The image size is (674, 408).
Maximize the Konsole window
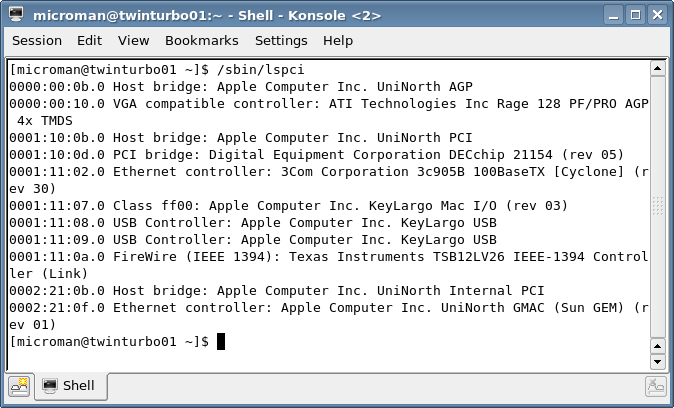635,15
